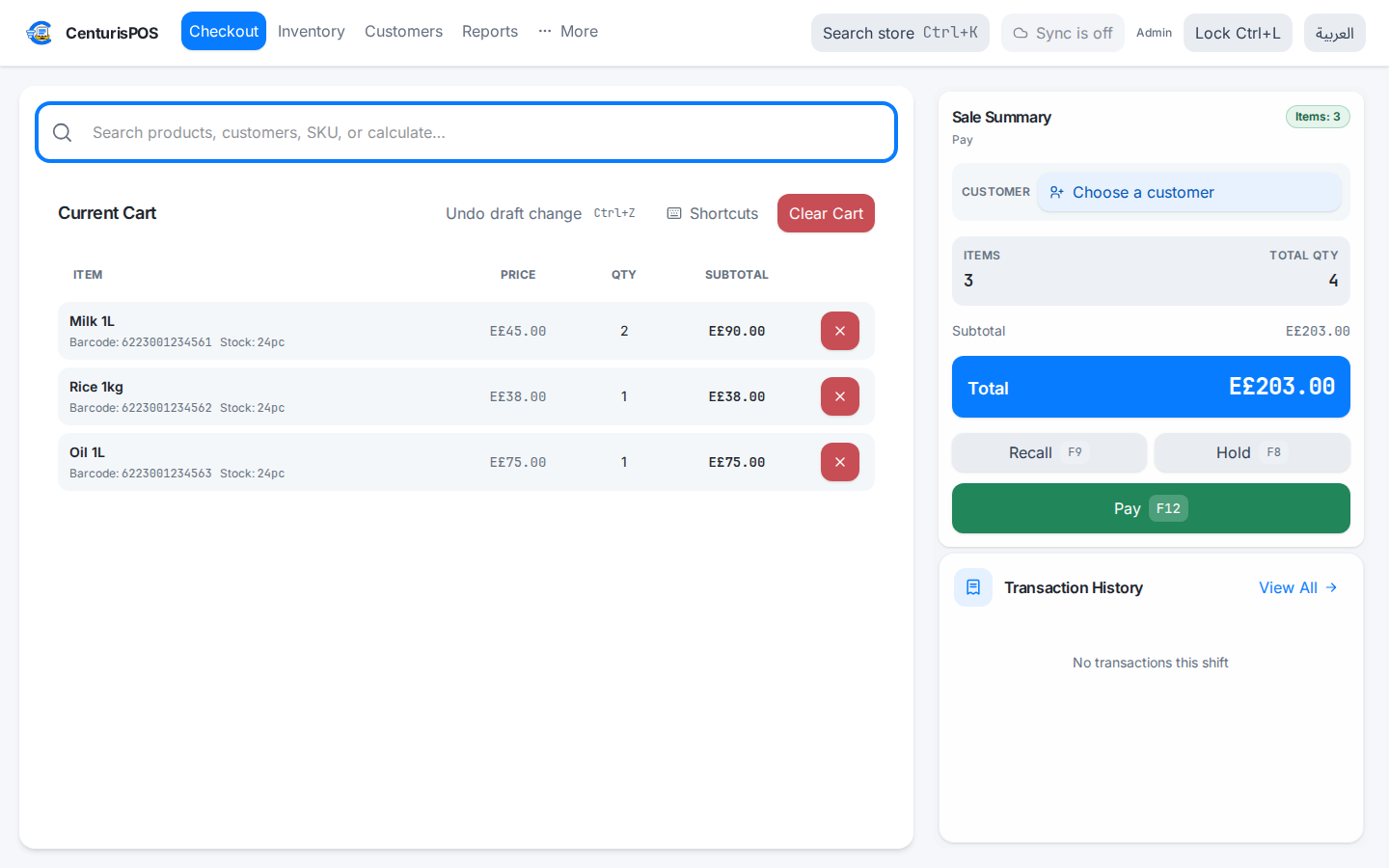Viewport: 1389px width, 868px height.
Task: Click Undo draft change
Action: pyautogui.click(x=540, y=213)
